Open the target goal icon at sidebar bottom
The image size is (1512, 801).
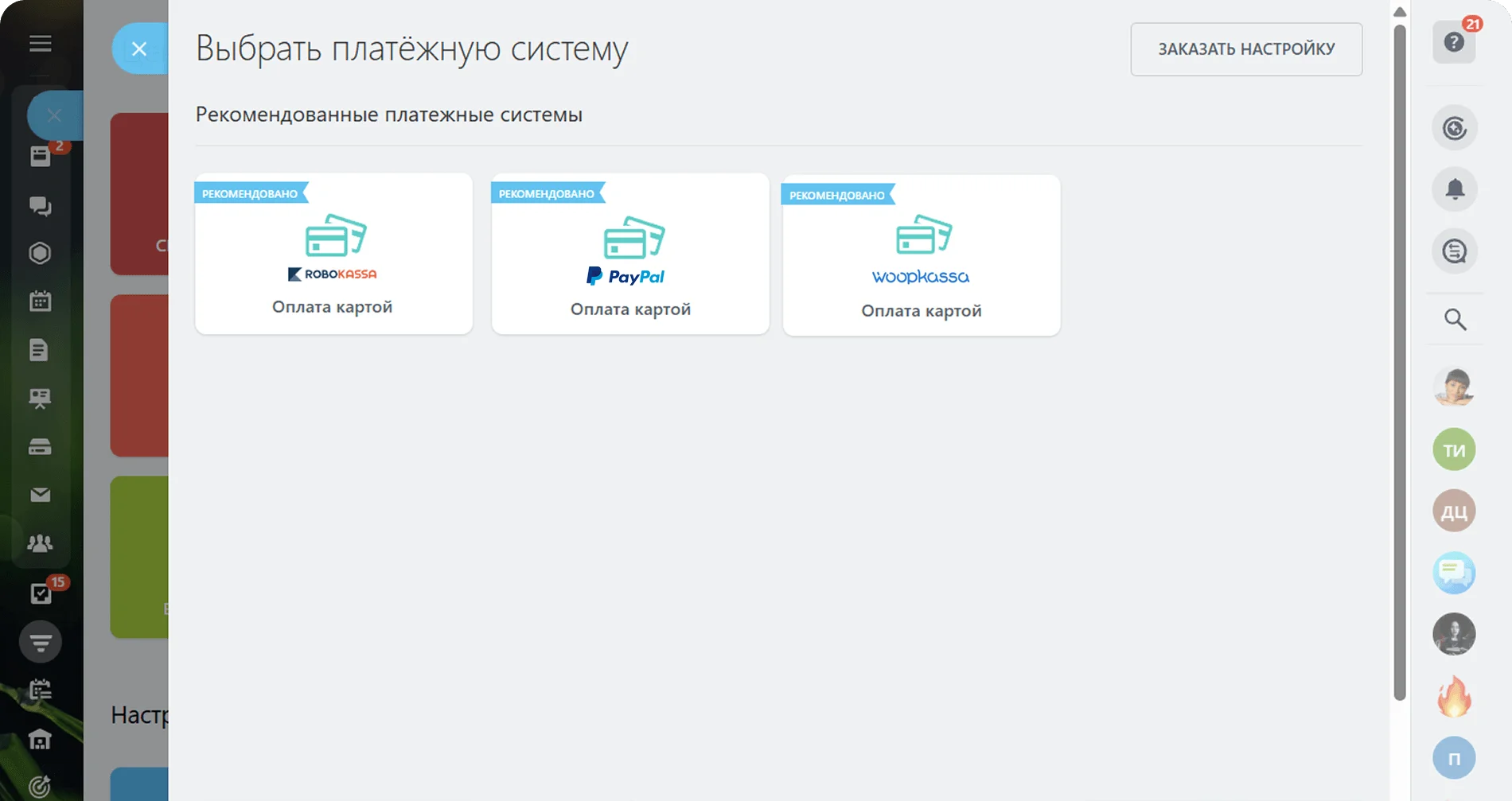40,786
